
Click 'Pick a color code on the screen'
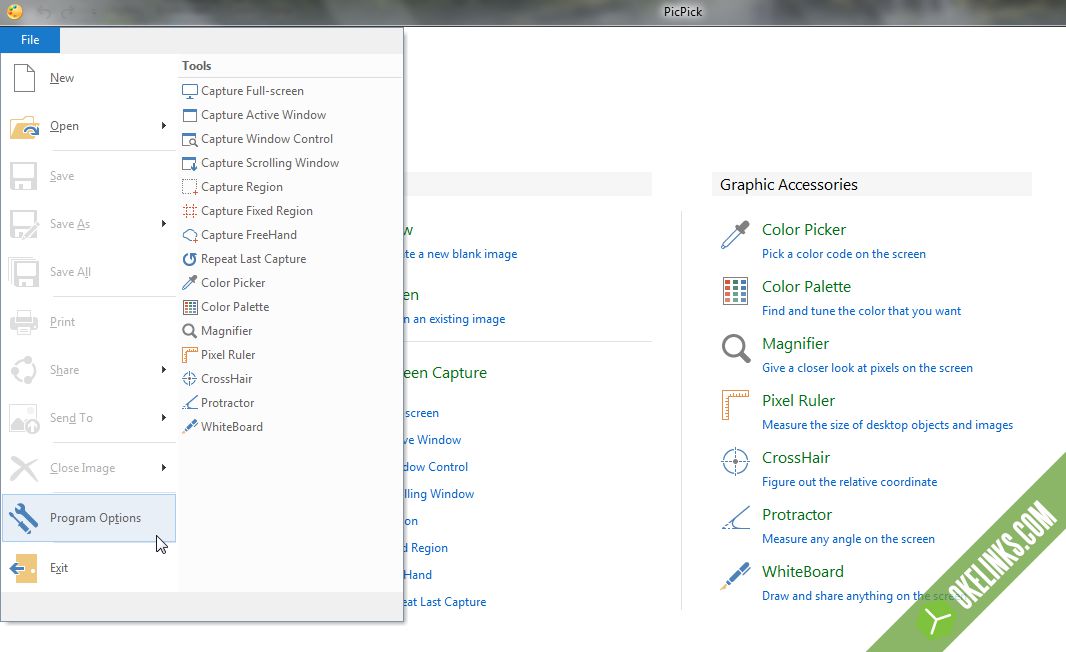pyautogui.click(x=844, y=254)
